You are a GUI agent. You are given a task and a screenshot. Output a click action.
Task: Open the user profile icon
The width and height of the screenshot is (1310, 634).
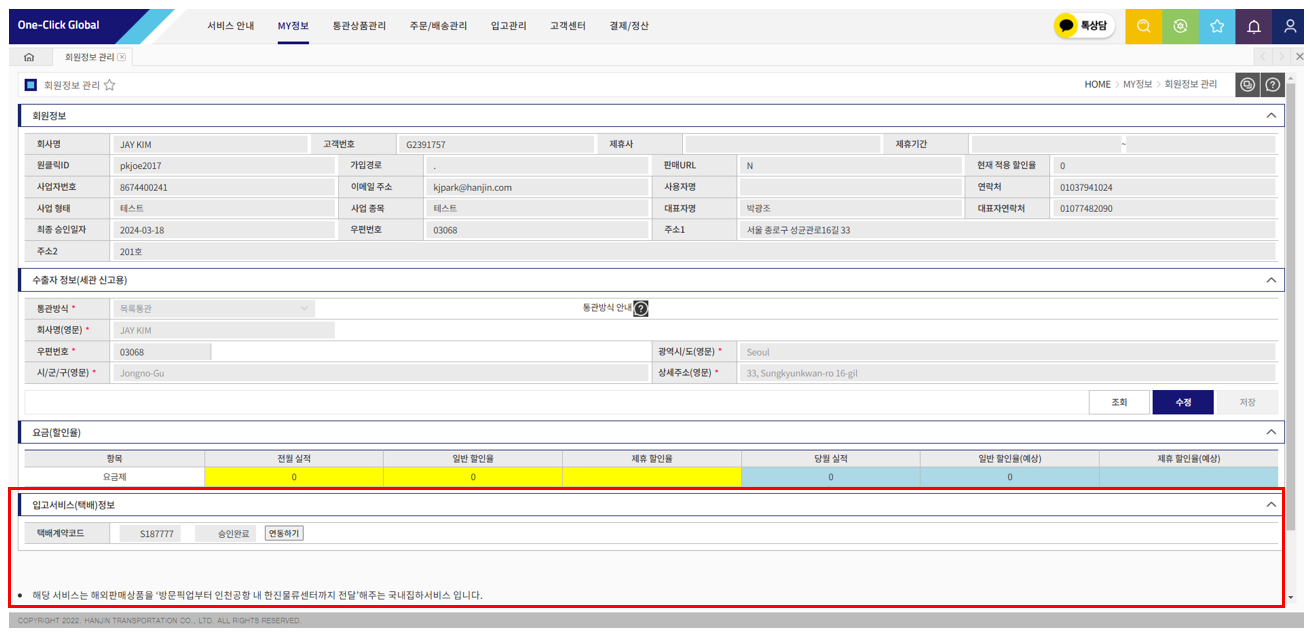[1290, 26]
